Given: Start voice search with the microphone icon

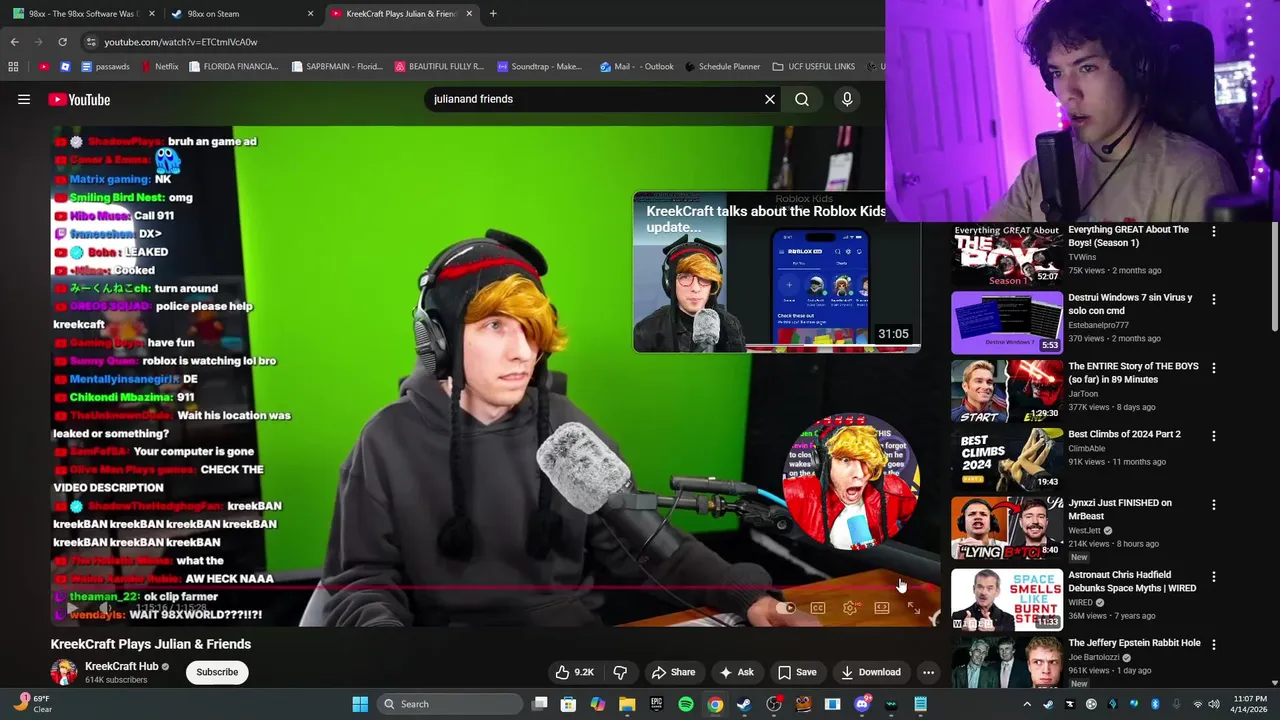Looking at the screenshot, I should point(847,99).
